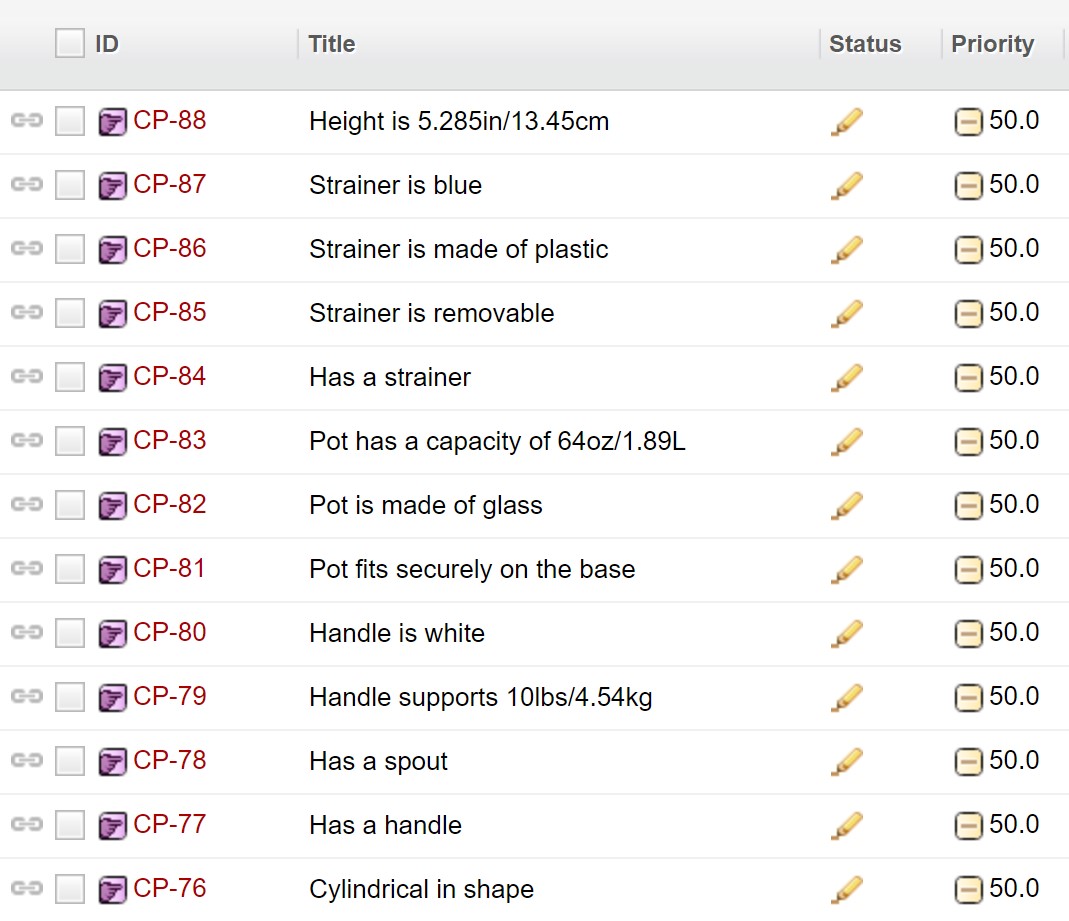Click the pencil status icon for CP-81
This screenshot has width=1069, height=921.
click(x=846, y=569)
